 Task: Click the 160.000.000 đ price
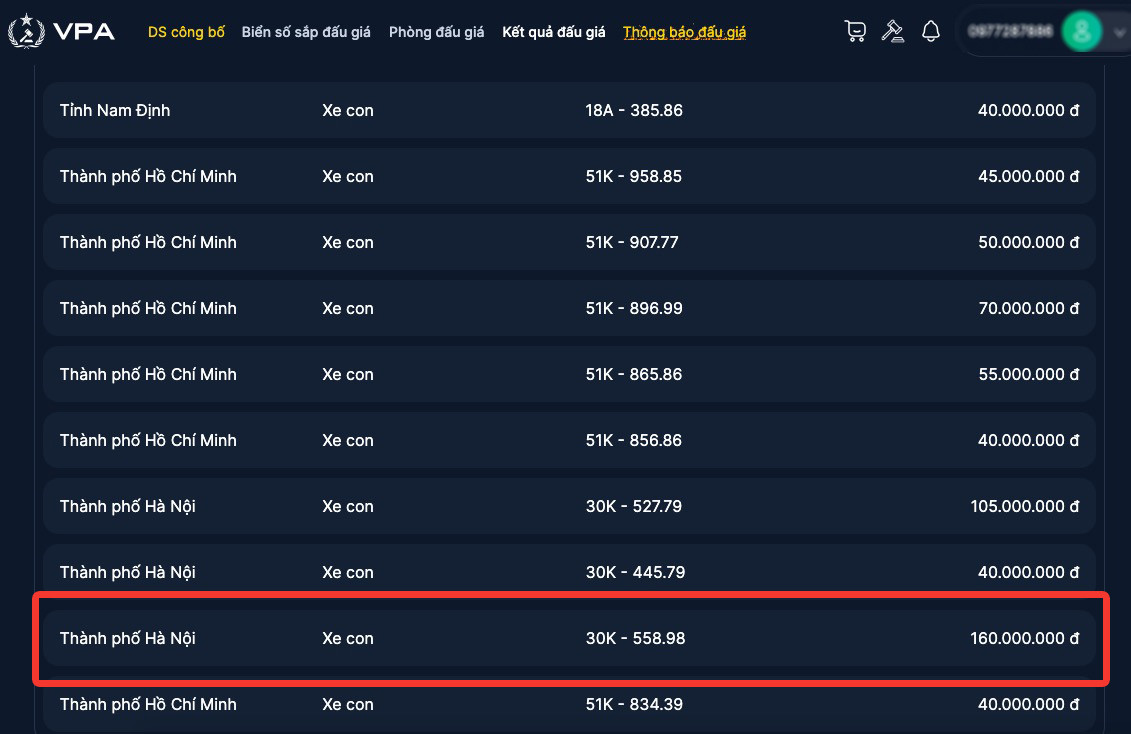point(1024,638)
